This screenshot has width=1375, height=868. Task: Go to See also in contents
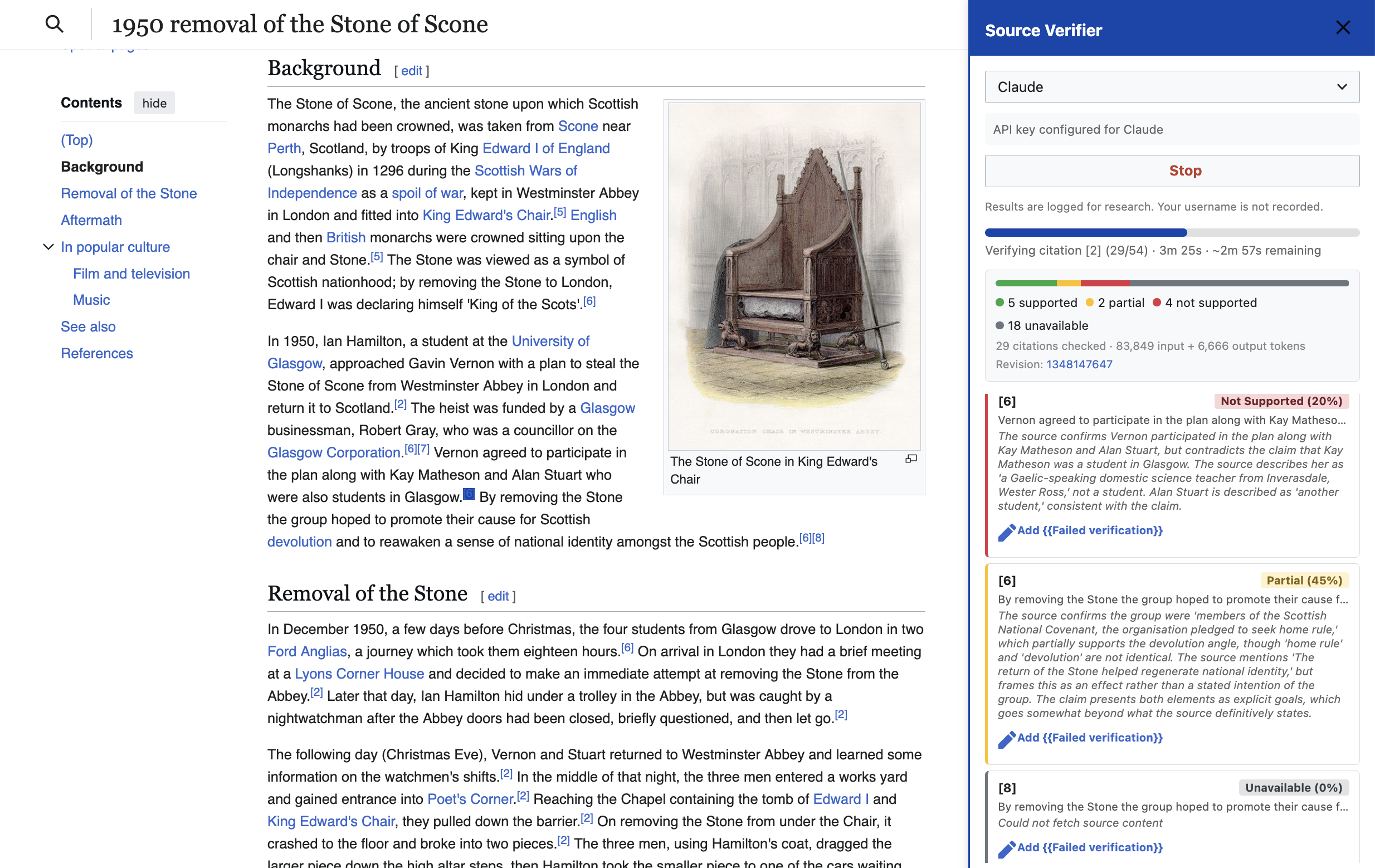88,326
